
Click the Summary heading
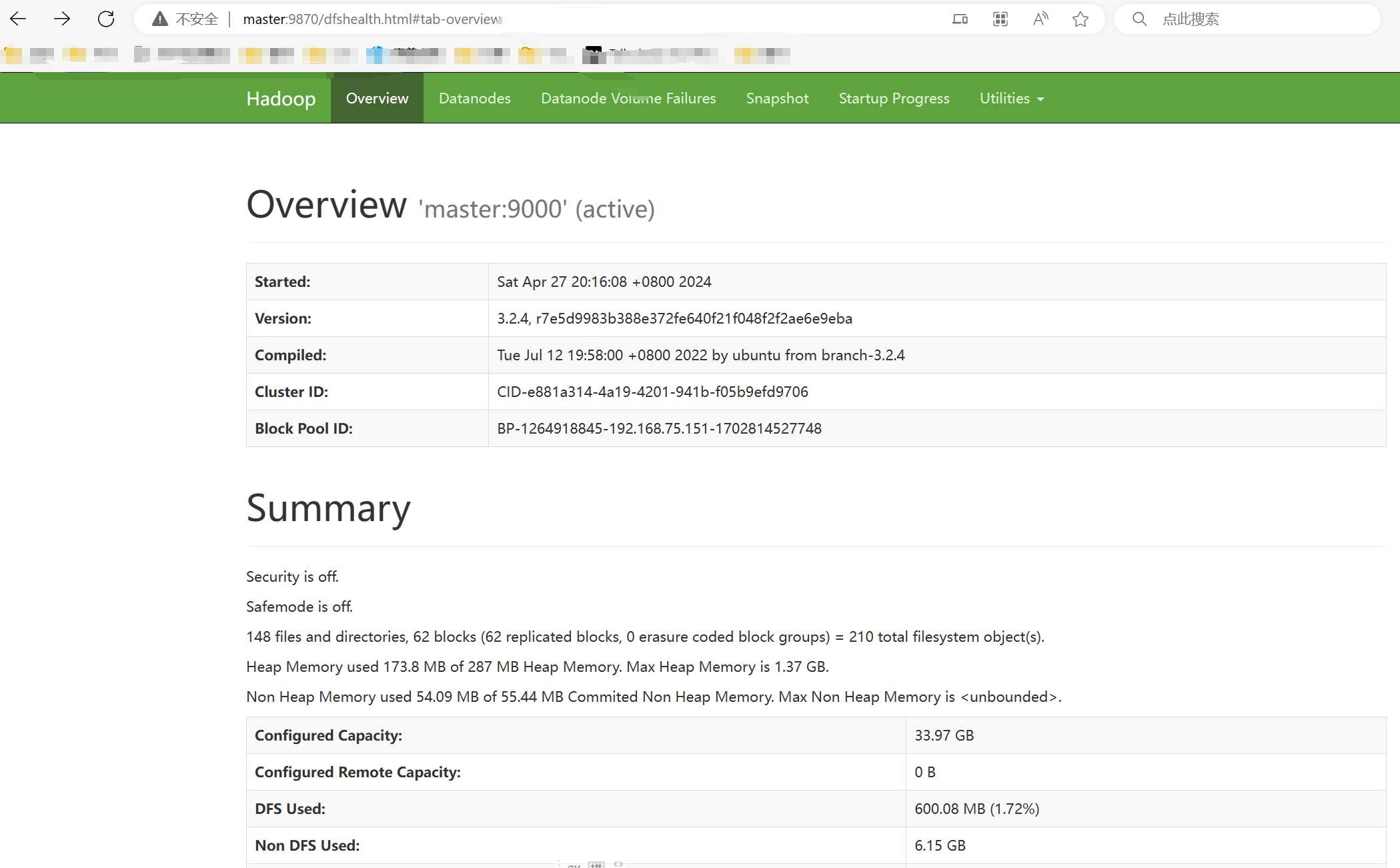click(328, 508)
